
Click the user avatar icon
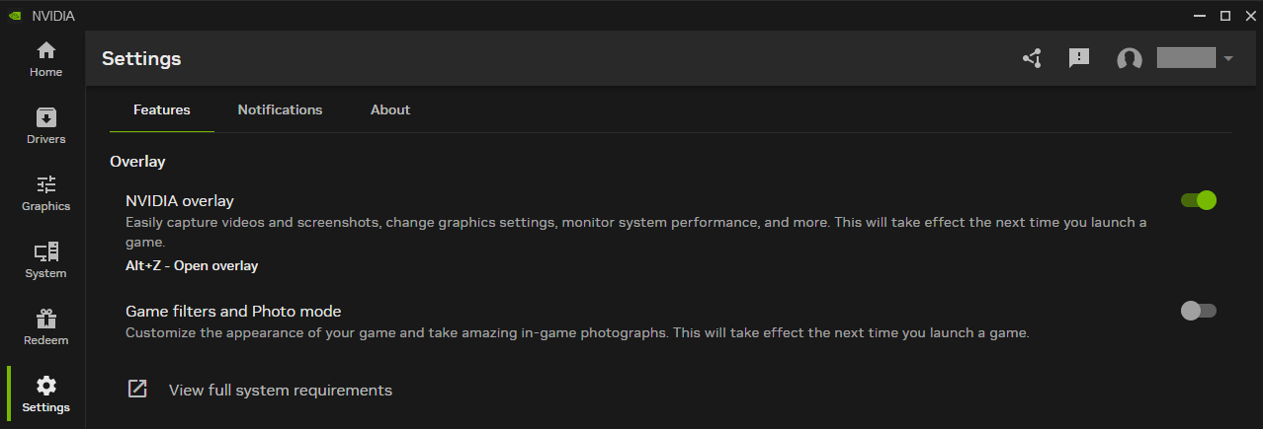1129,59
